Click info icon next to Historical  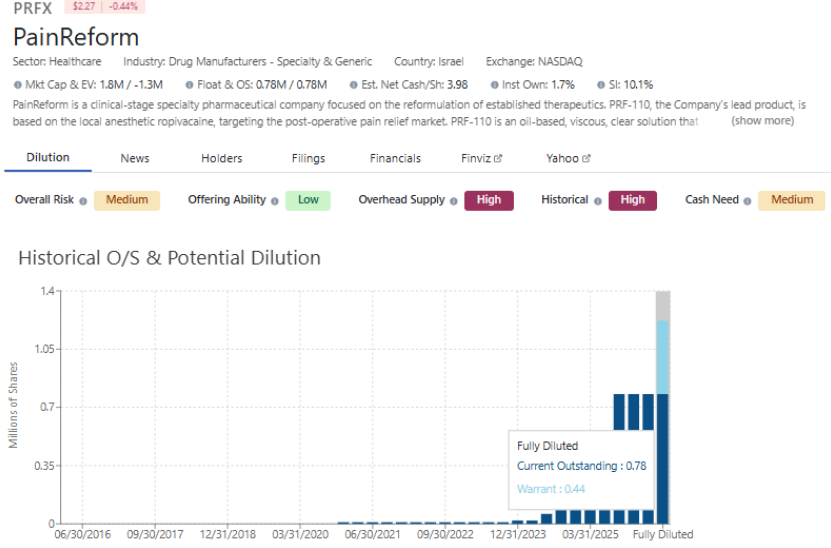coord(598,201)
